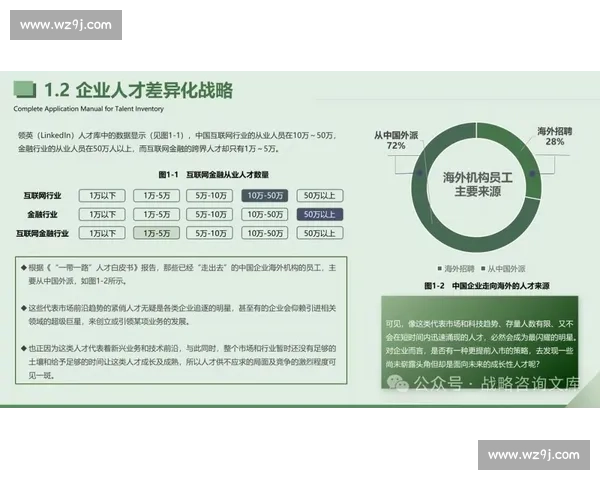
Task: Click the 从中国外派 legend color square
Action: [x=483, y=268]
